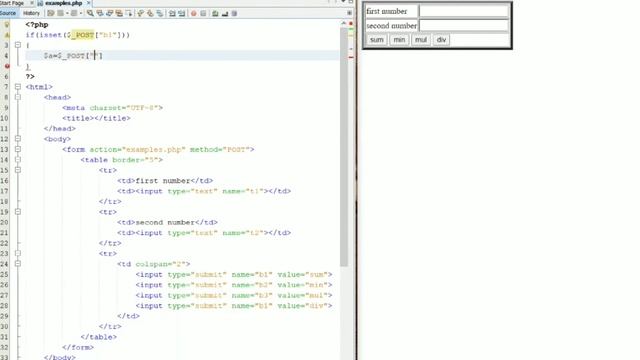Click 'second number' text in code line 20
Image resolution: width=640 pixels, height=360 pixels.
(165, 222)
